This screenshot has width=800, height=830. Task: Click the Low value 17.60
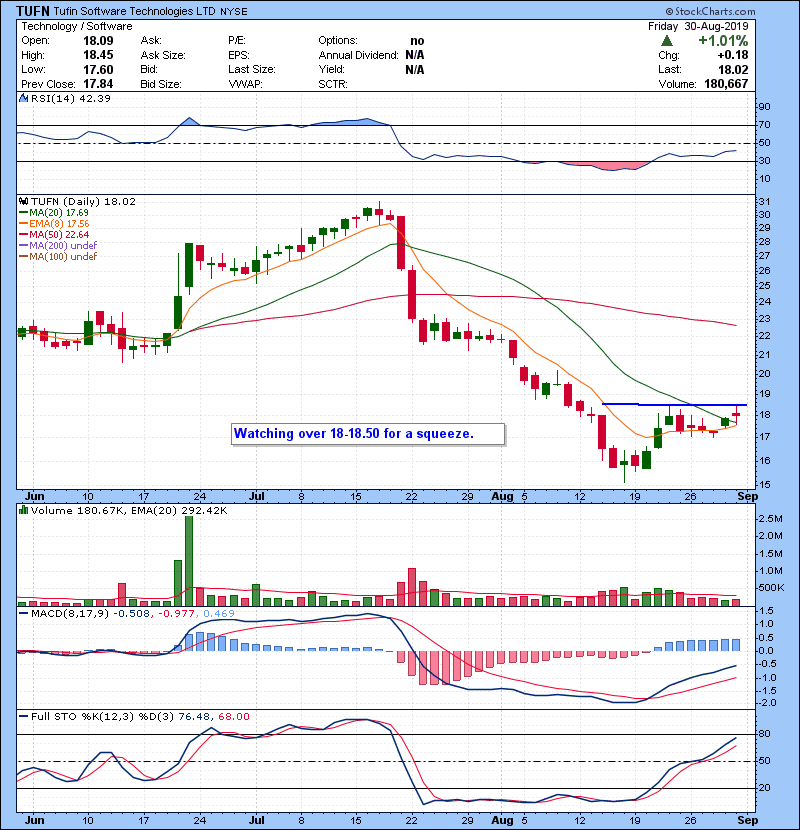coord(98,69)
